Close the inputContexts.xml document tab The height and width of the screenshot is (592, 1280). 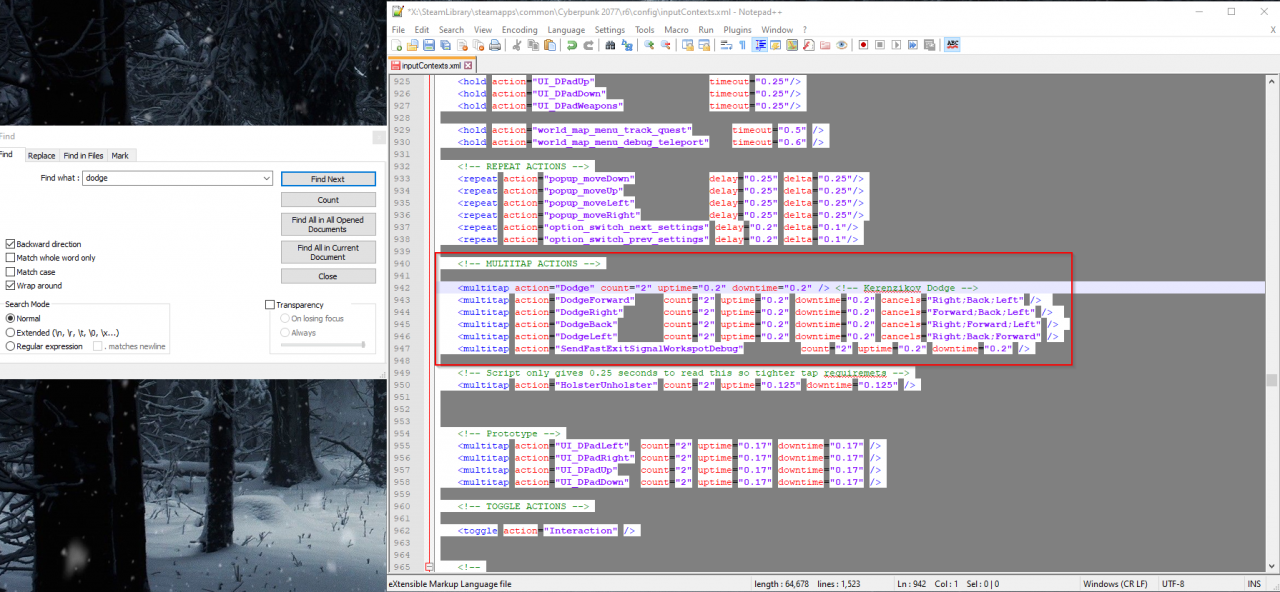coord(468,66)
